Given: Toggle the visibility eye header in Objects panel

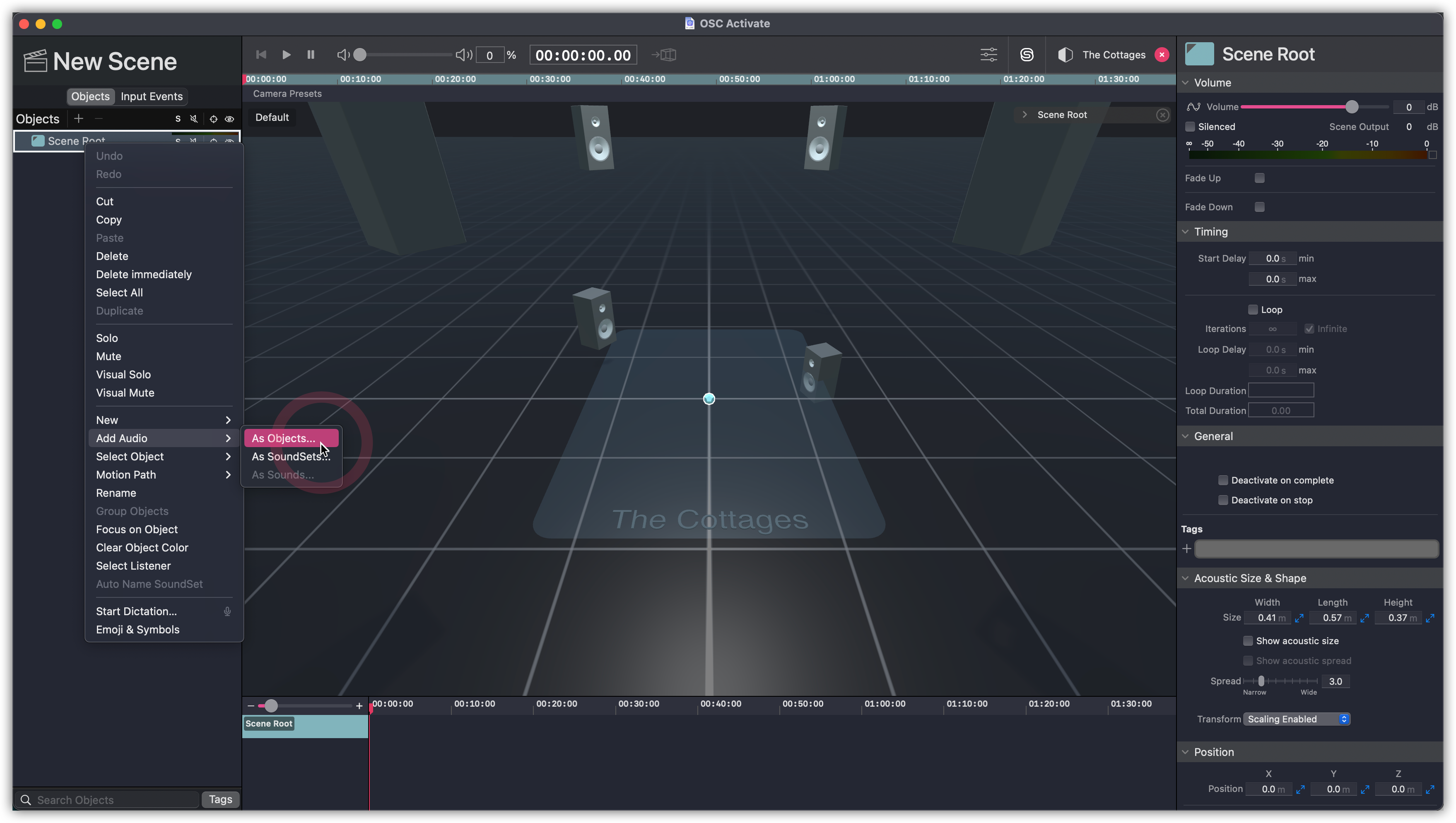Looking at the screenshot, I should click(x=229, y=119).
